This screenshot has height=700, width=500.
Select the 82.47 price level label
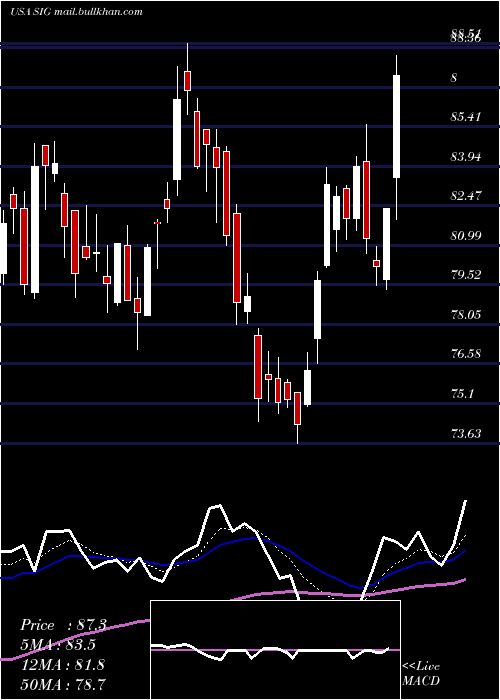pos(466,196)
